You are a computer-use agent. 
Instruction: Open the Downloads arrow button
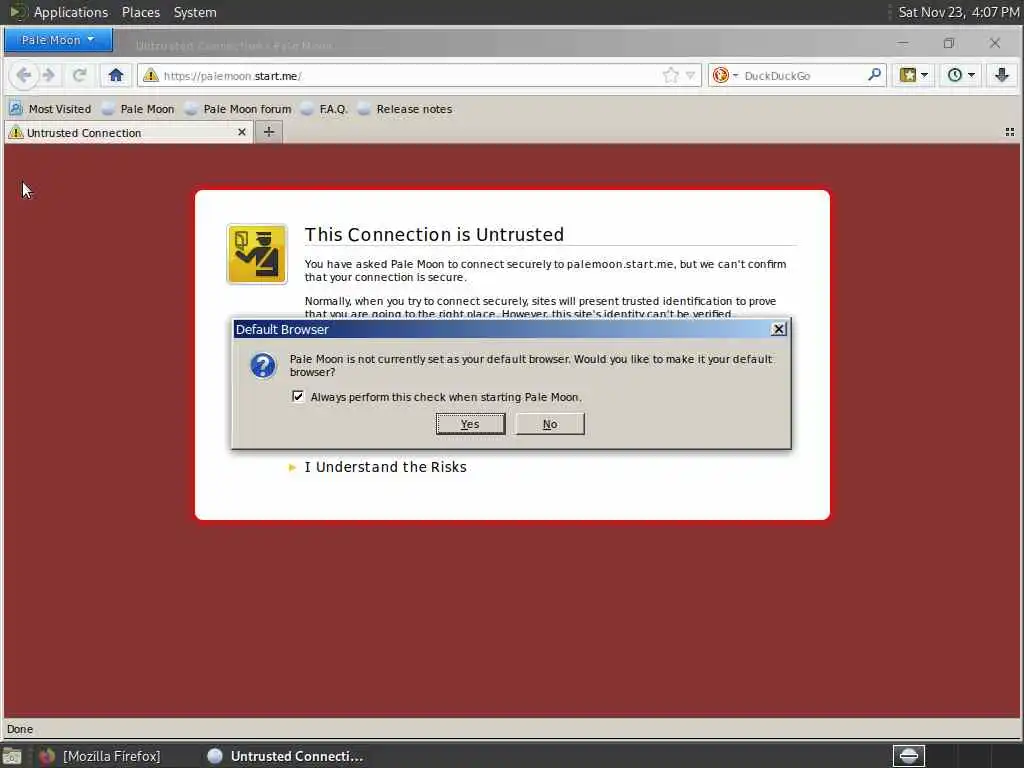click(x=1002, y=75)
